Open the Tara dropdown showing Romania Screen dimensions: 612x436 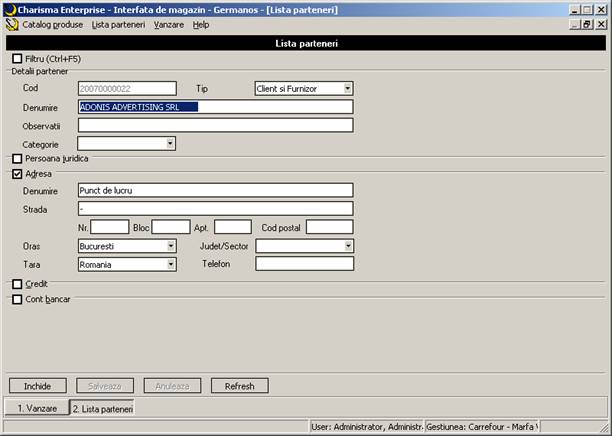pos(171,264)
